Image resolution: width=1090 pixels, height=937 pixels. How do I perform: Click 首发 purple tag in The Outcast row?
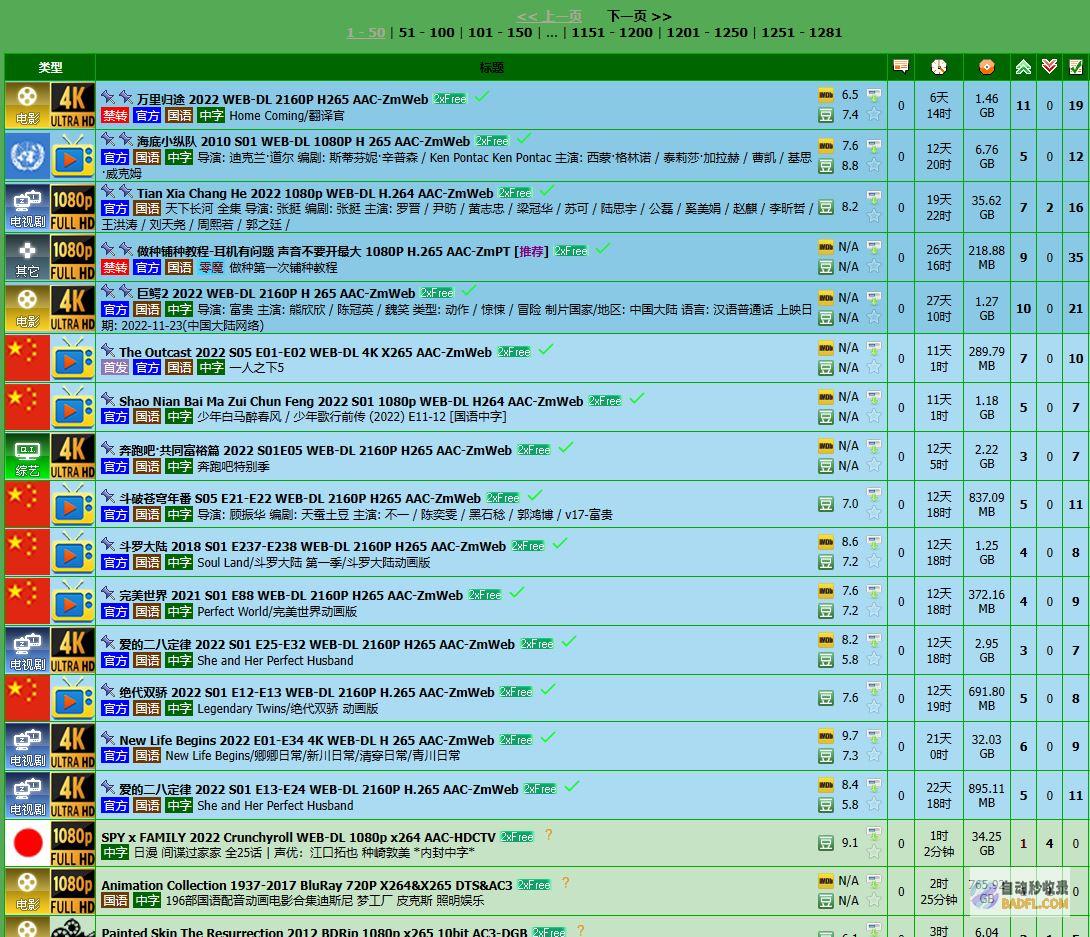(115, 367)
